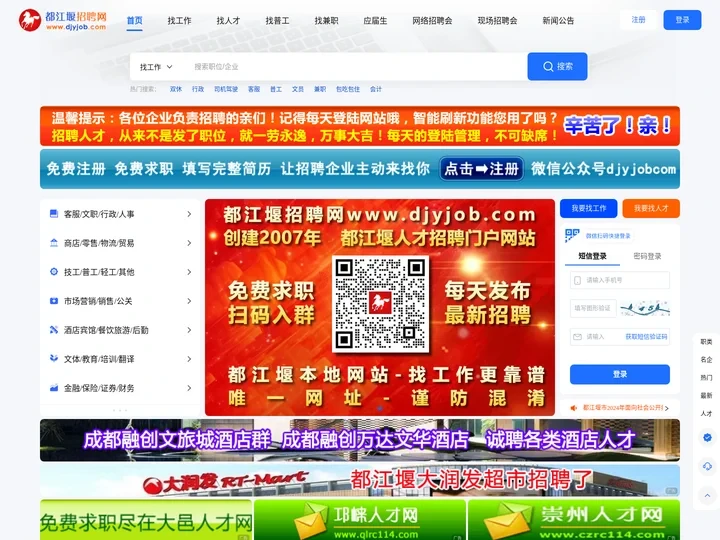Switch to the 密码登录 tab
The height and width of the screenshot is (540, 720).
[647, 256]
